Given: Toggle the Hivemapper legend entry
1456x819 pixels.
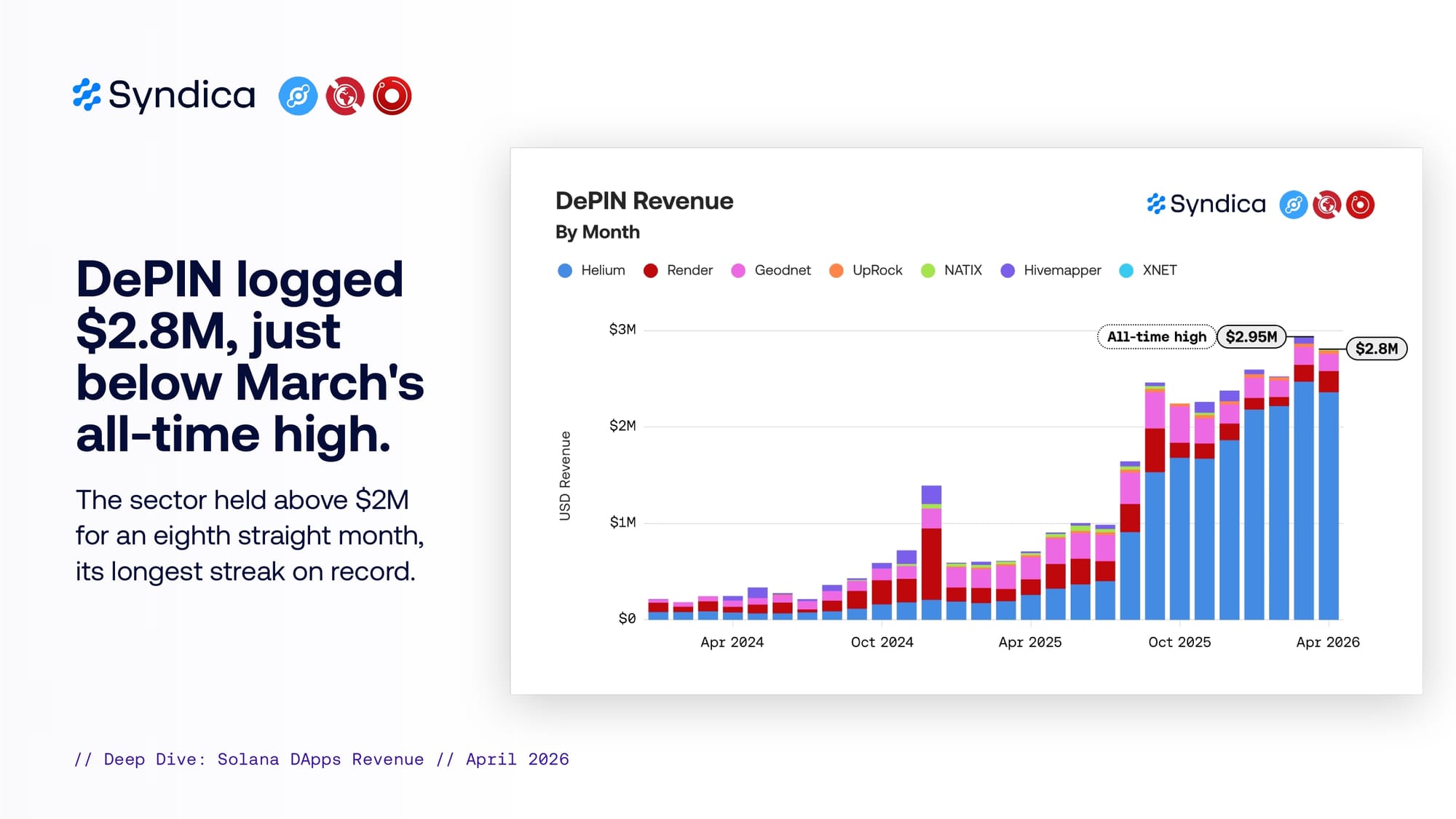Looking at the screenshot, I should 1051,270.
